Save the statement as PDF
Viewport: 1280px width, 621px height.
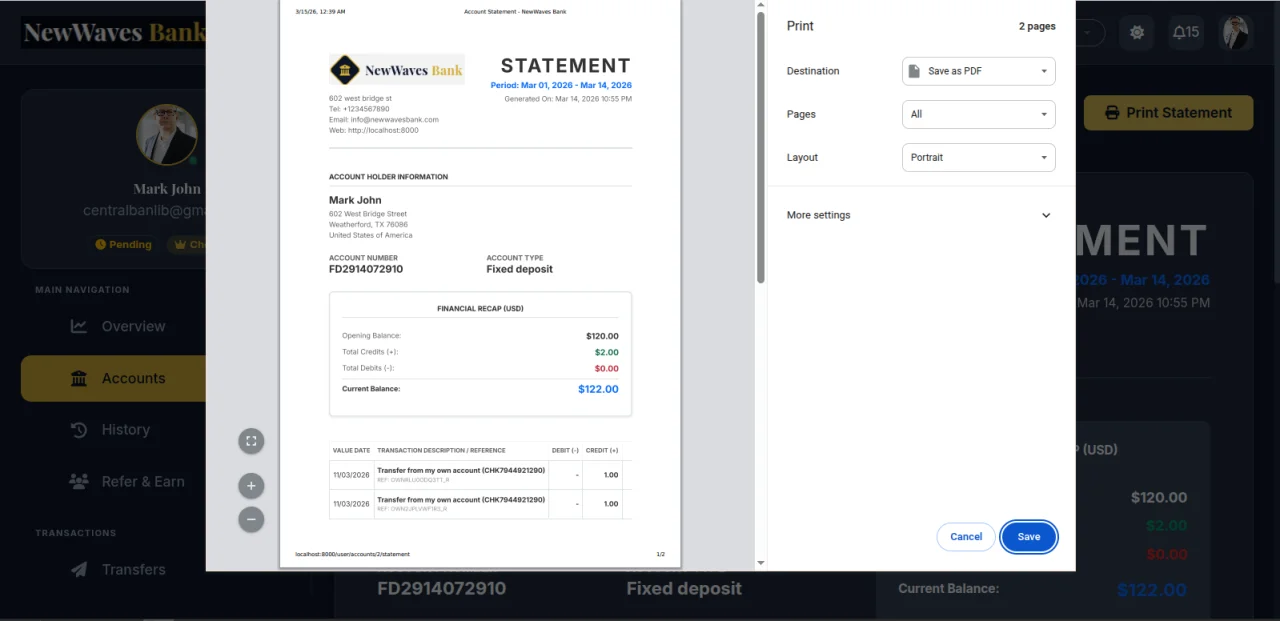pos(1029,537)
